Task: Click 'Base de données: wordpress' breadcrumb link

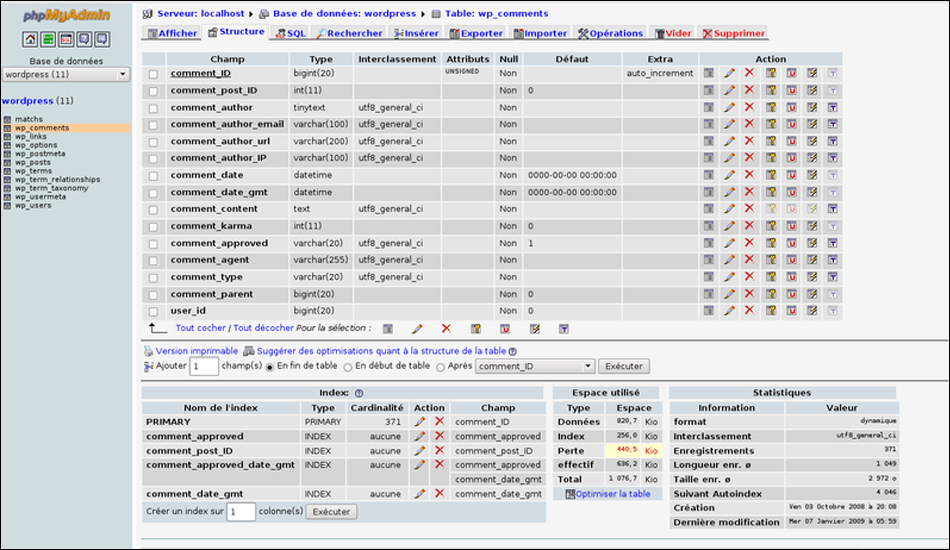Action: pyautogui.click(x=344, y=13)
